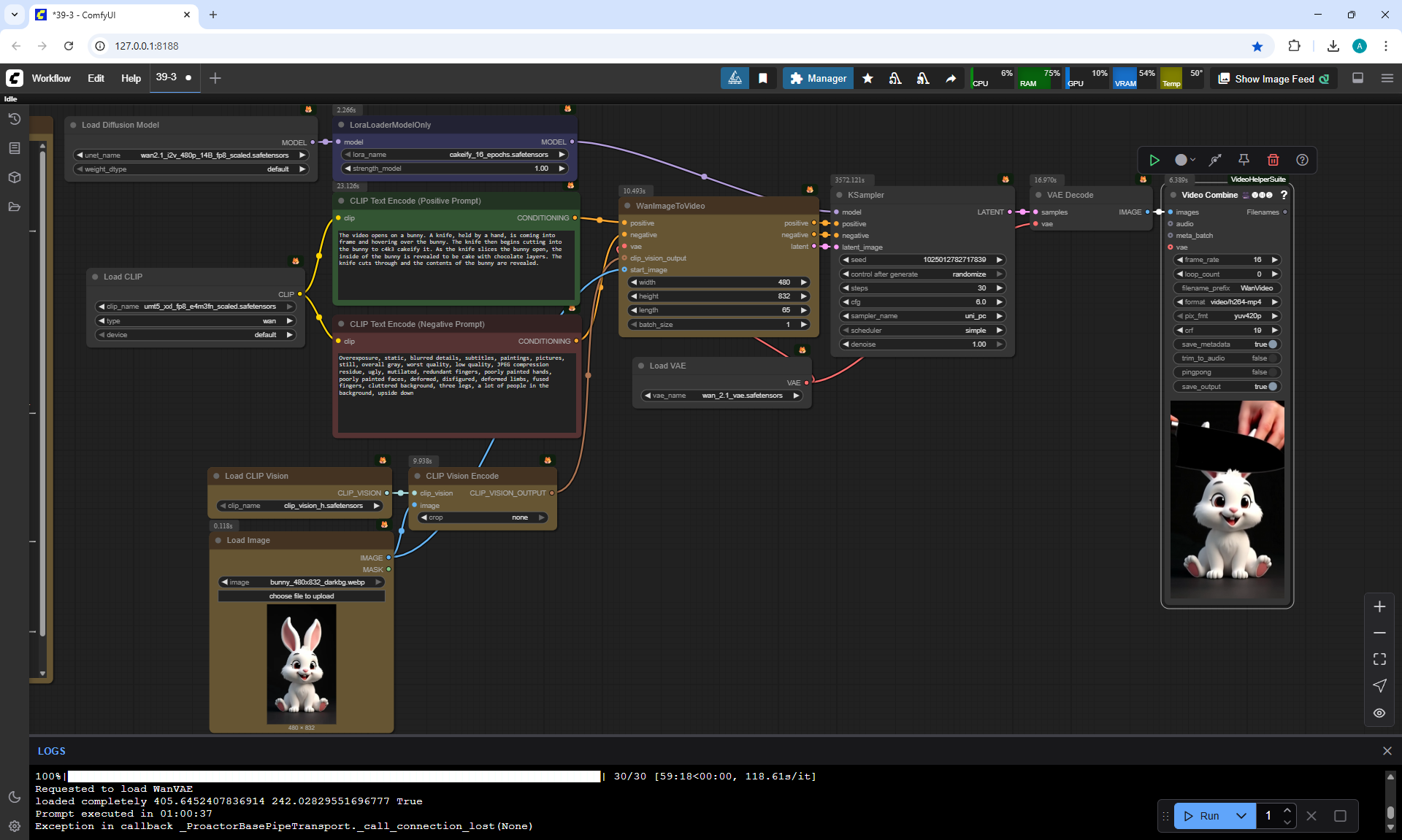The width and height of the screenshot is (1402, 840).
Task: Click choose file to upload button
Action: 301,596
